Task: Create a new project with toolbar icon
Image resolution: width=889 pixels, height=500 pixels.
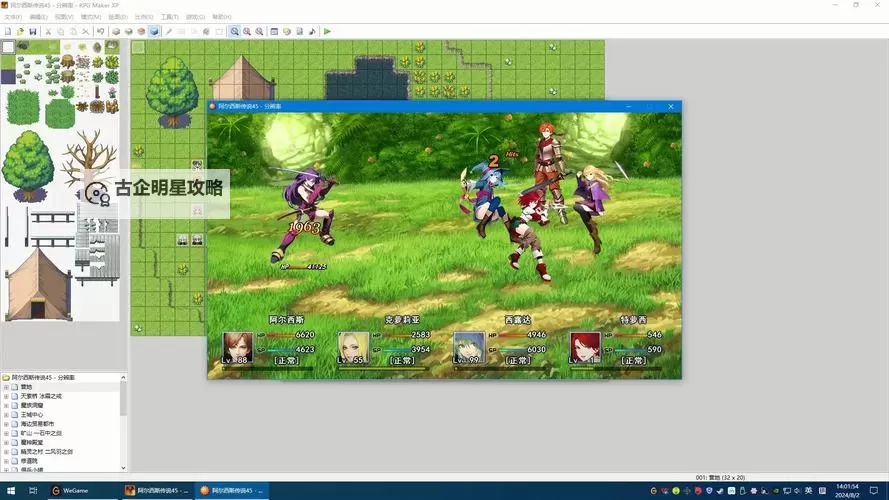Action: pyautogui.click(x=8, y=32)
